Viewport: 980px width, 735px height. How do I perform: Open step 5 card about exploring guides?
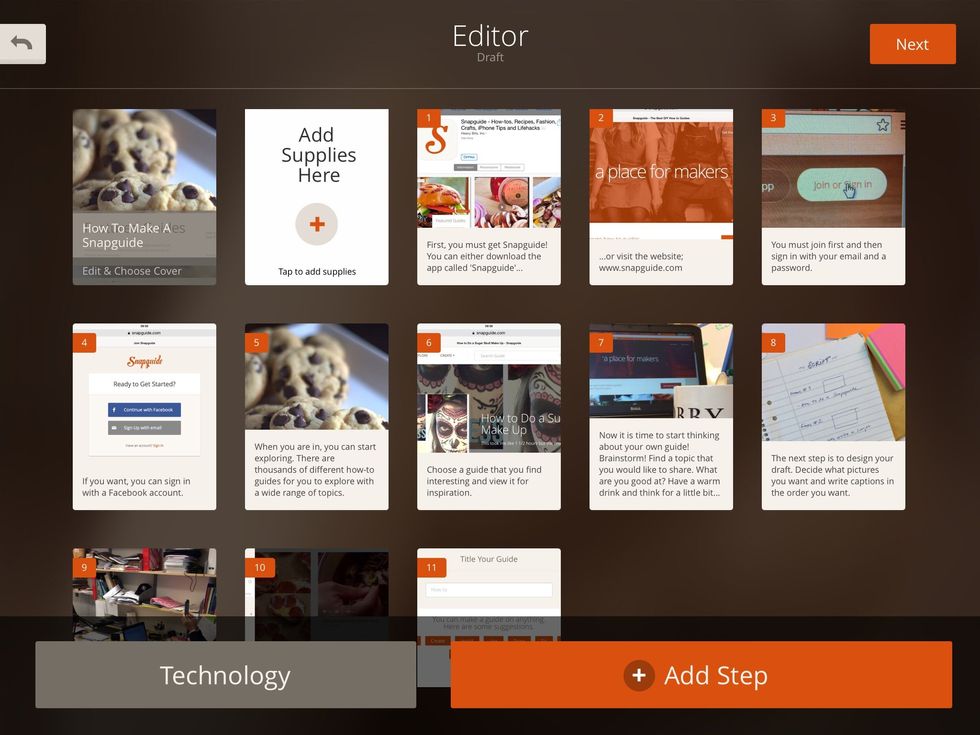317,416
